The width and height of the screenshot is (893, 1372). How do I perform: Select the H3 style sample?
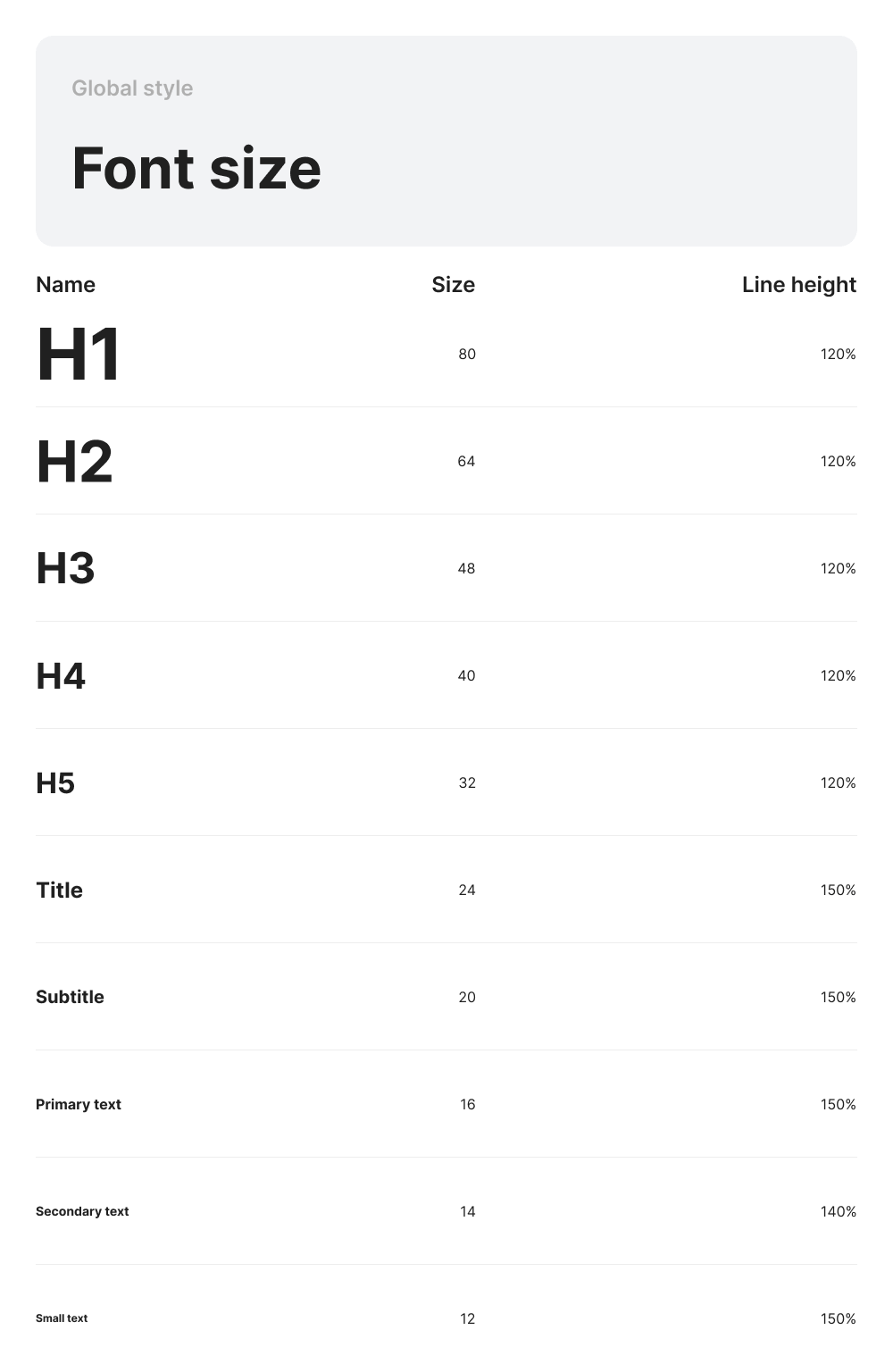[65, 568]
